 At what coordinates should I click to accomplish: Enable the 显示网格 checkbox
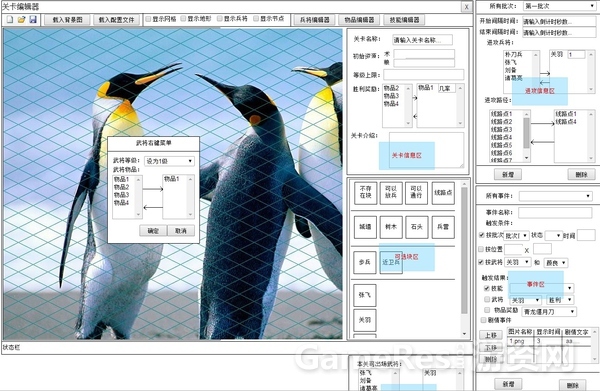click(148, 19)
